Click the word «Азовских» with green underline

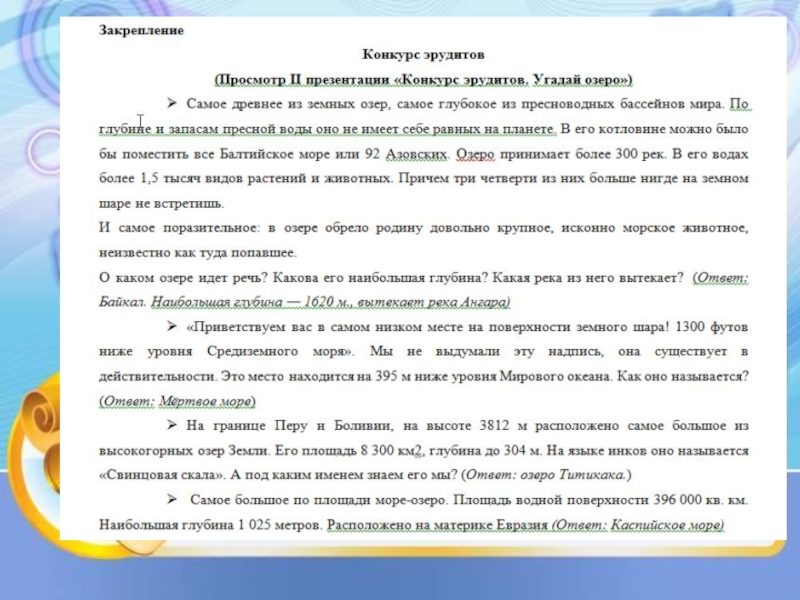[x=416, y=154]
